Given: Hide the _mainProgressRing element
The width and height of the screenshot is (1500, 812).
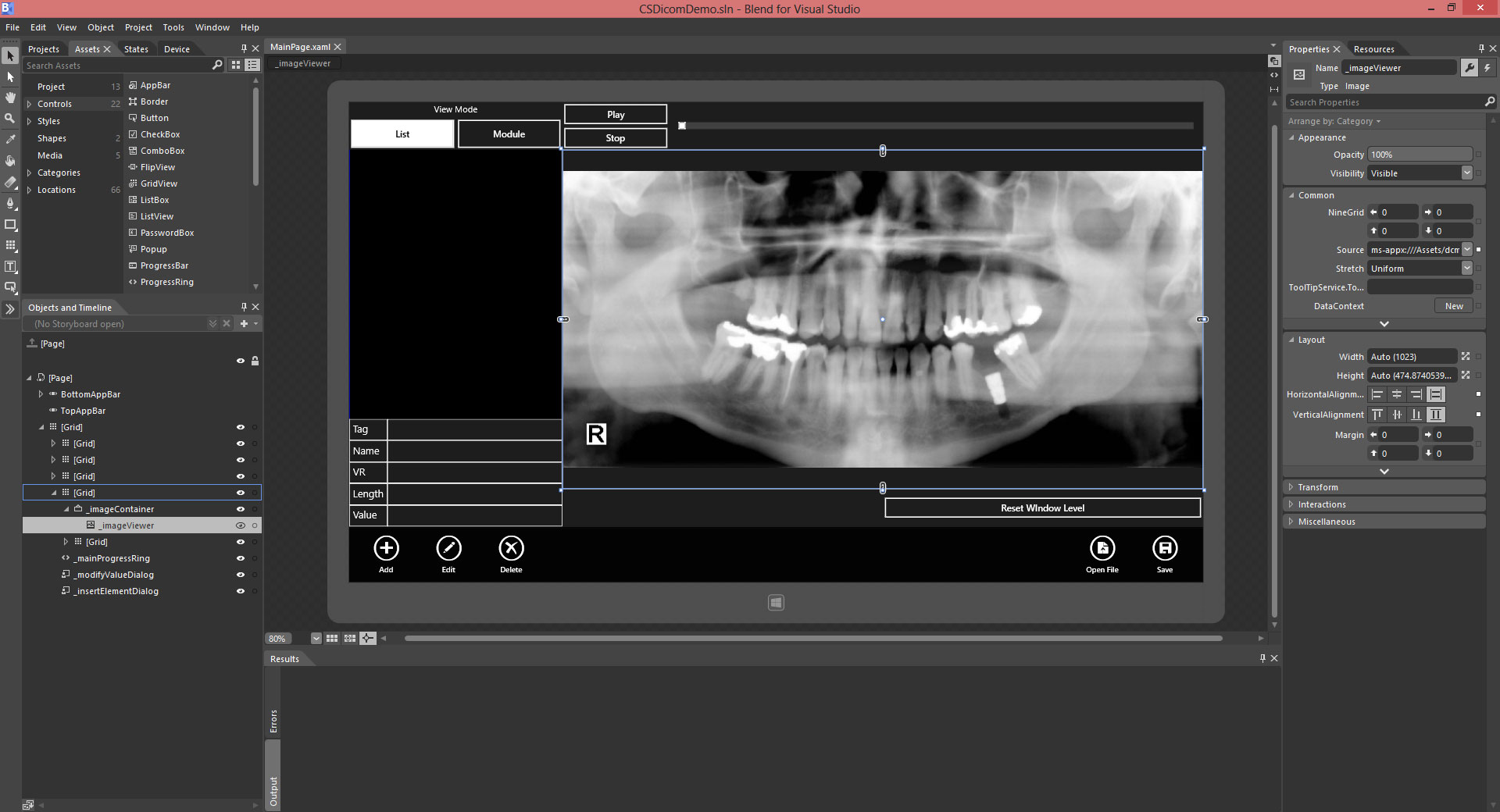Looking at the screenshot, I should tap(241, 558).
